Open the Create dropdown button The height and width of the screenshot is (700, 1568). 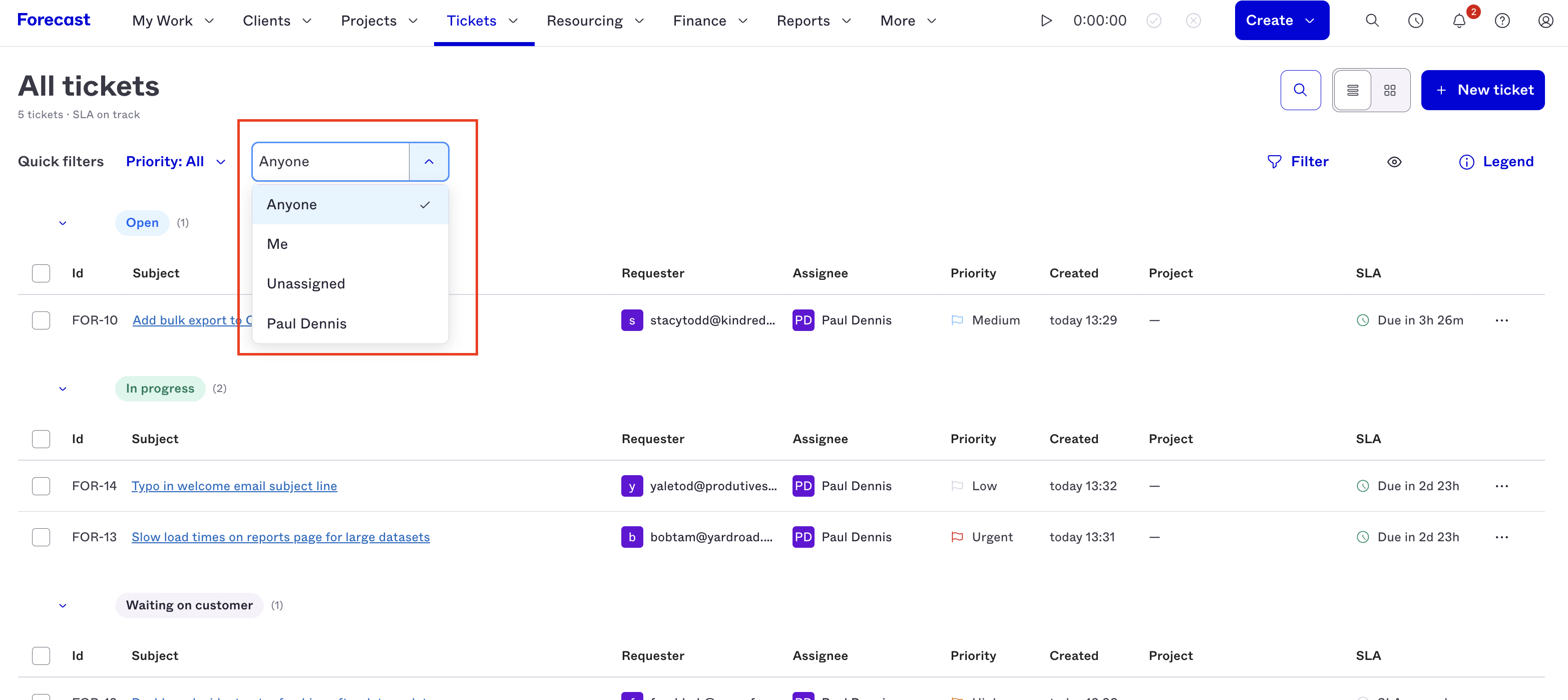pyautogui.click(x=1281, y=21)
